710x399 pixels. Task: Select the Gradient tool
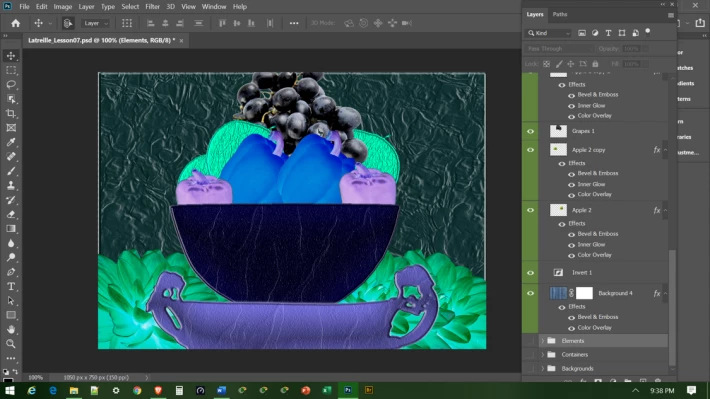(x=11, y=229)
